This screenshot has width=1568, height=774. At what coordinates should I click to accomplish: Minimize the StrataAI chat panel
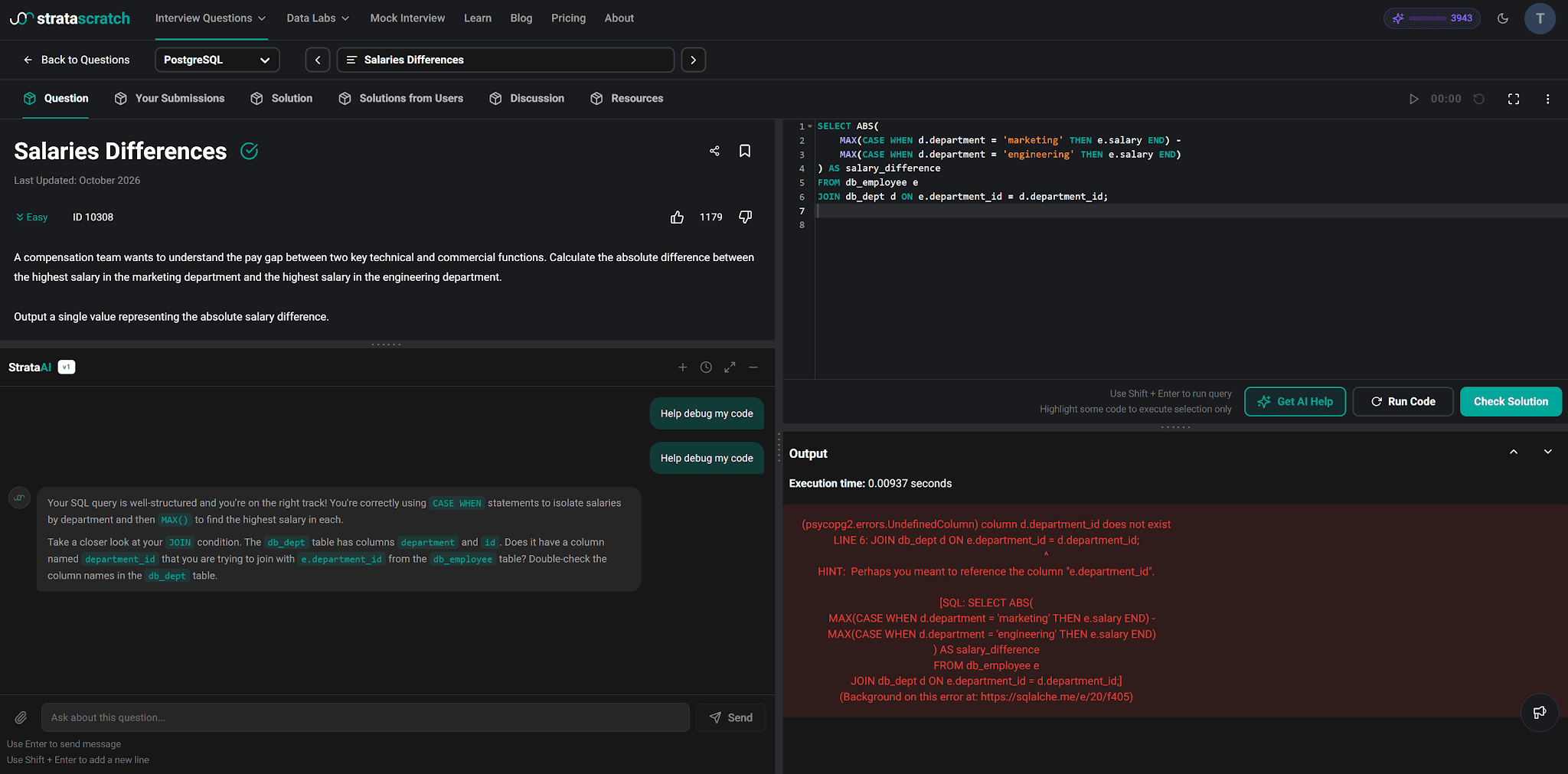point(753,367)
